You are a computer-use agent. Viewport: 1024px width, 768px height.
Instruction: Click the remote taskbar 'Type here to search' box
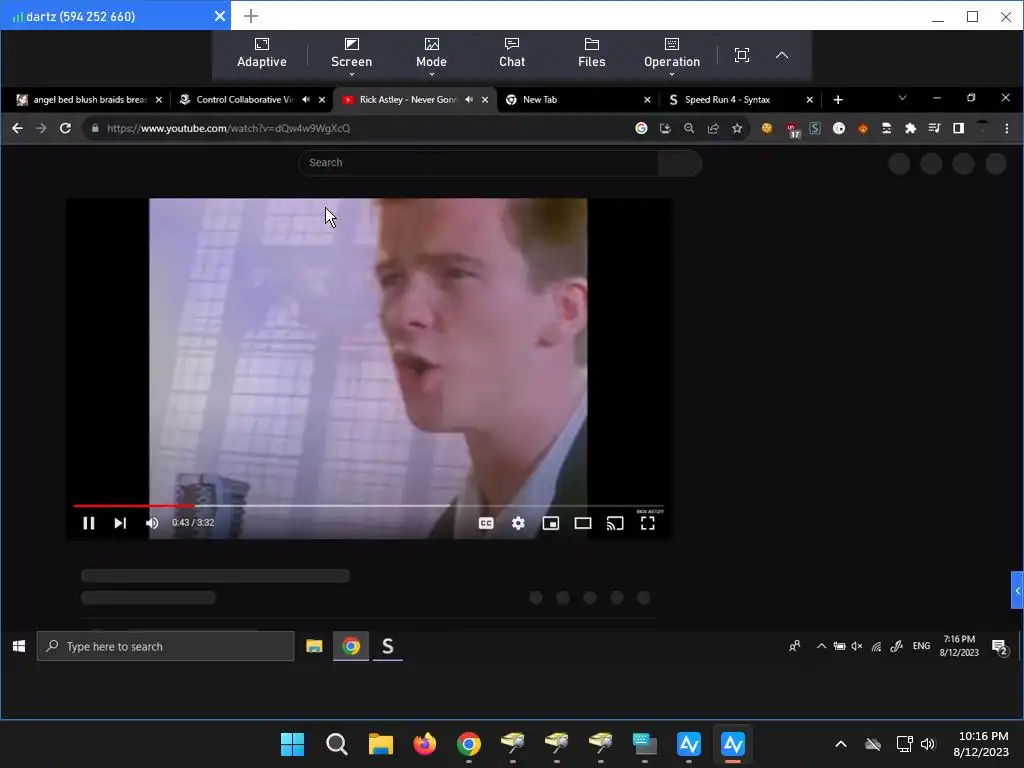click(x=165, y=646)
